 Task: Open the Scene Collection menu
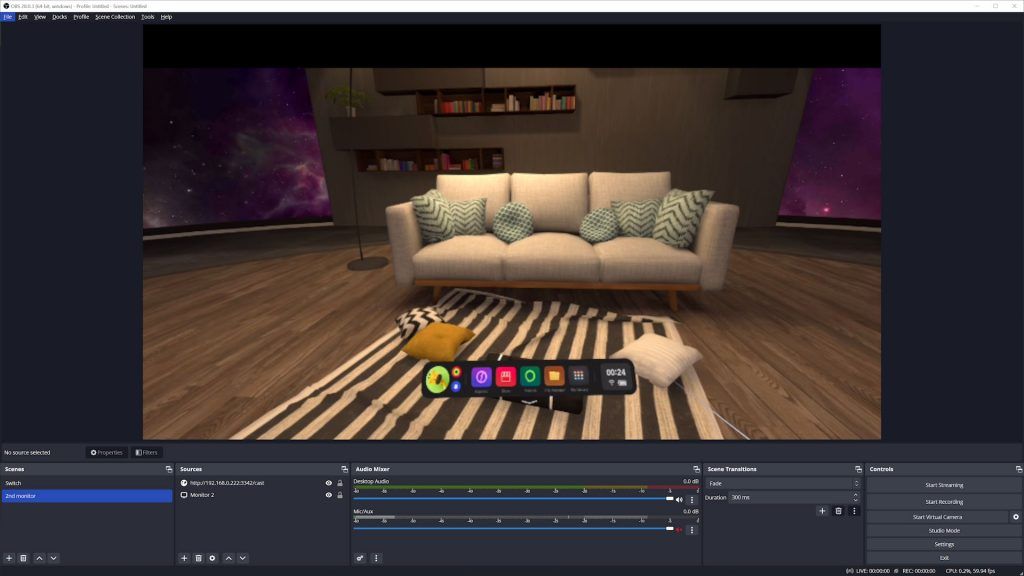click(x=115, y=17)
